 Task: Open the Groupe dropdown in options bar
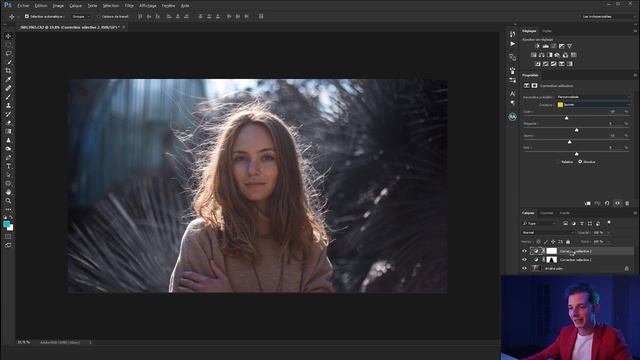click(x=81, y=17)
